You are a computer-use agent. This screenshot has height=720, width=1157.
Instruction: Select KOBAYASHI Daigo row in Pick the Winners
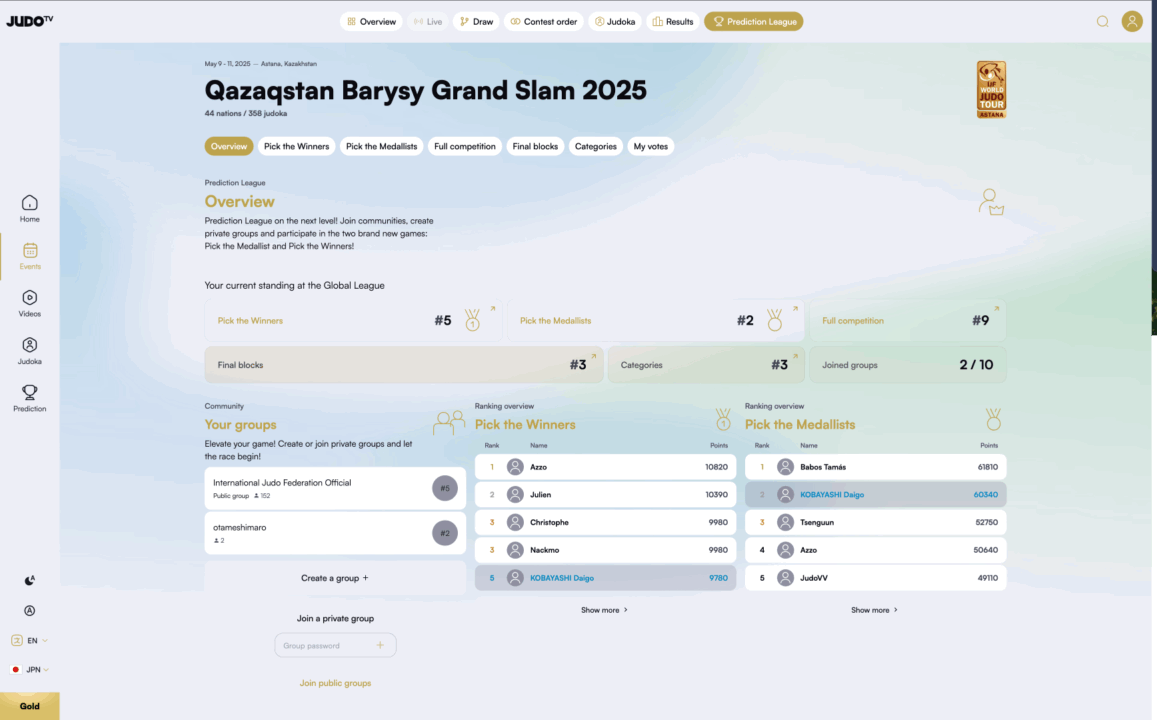(605, 578)
